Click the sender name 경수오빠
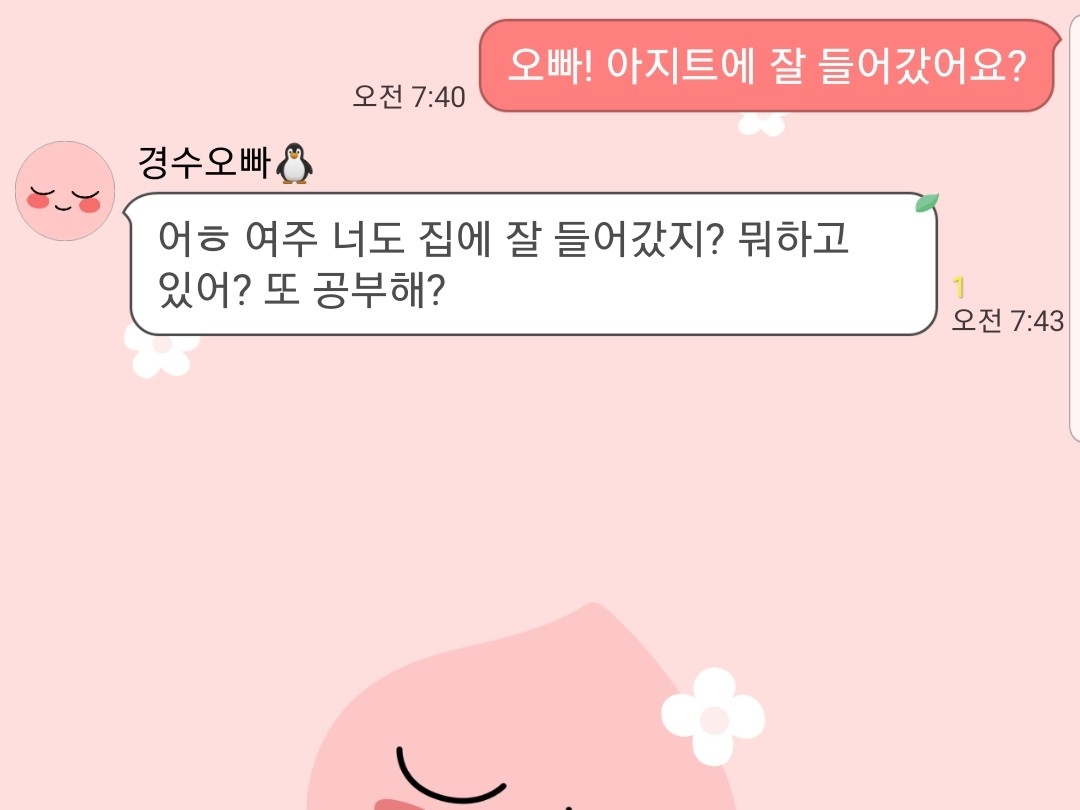This screenshot has width=1080, height=810. [x=204, y=163]
